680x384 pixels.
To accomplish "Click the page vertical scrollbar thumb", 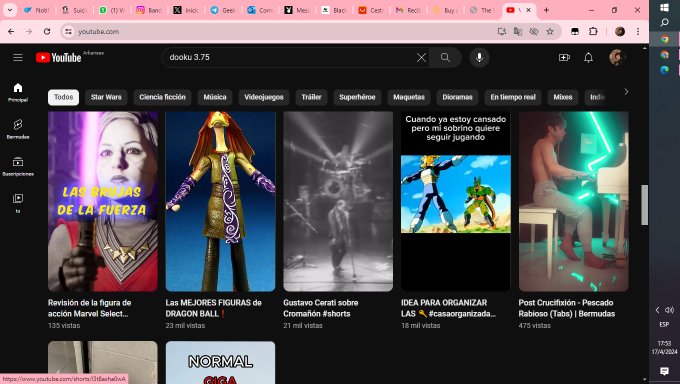I will [644, 205].
